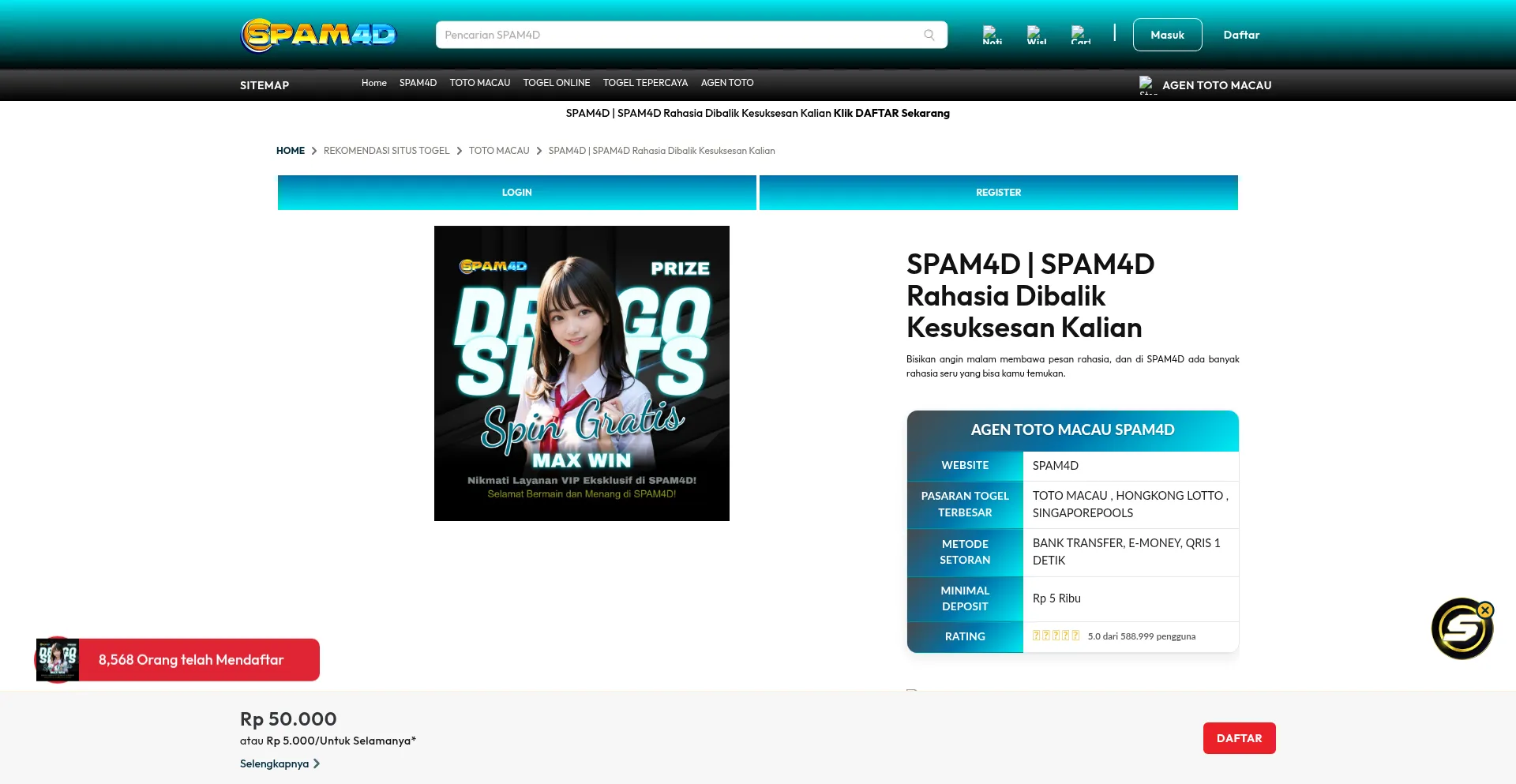Viewport: 1516px width, 784px height.
Task: Open the Wishlist icon in the header
Action: pyautogui.click(x=1036, y=35)
